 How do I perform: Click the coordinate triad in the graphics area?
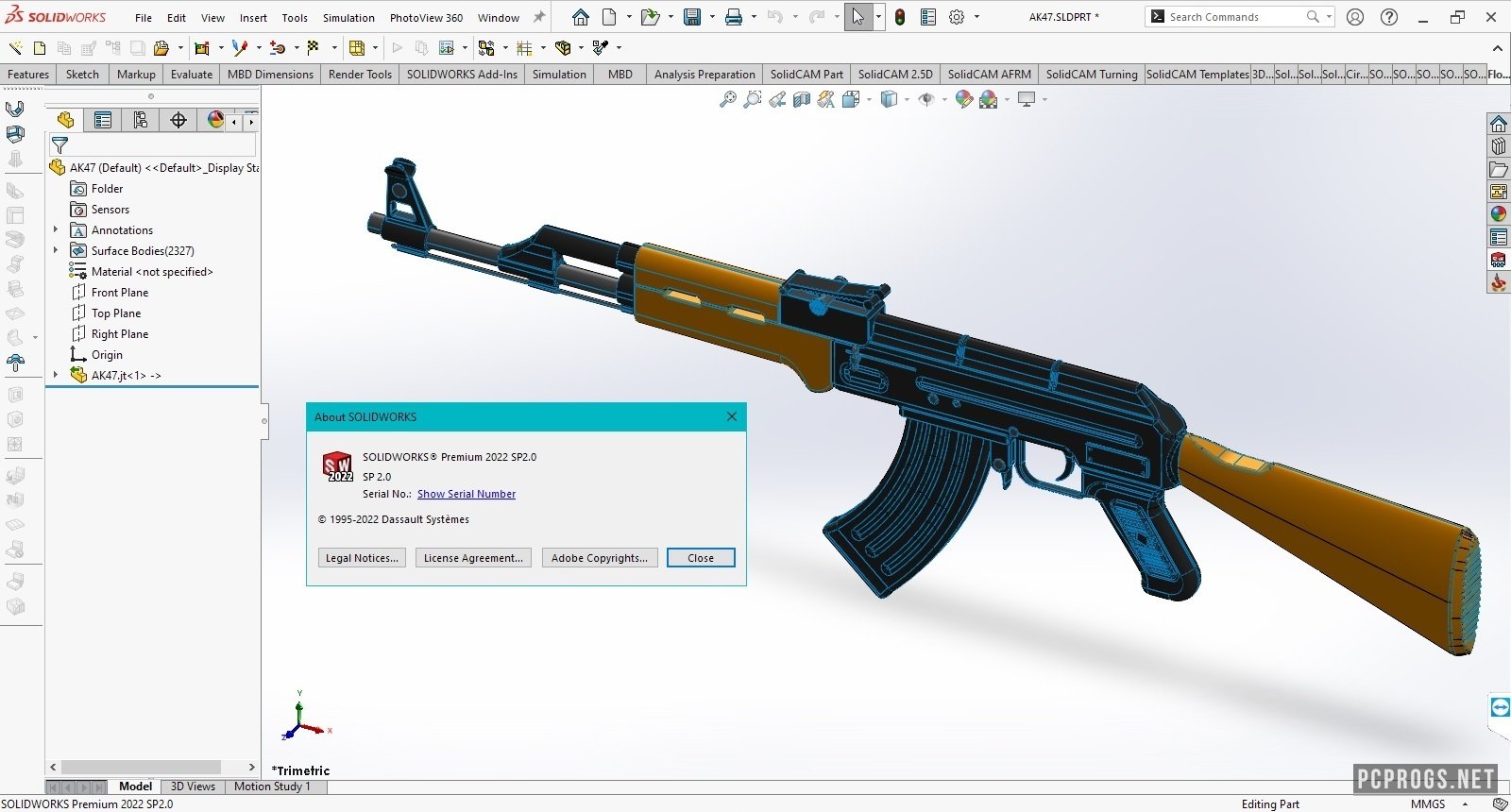pyautogui.click(x=304, y=716)
